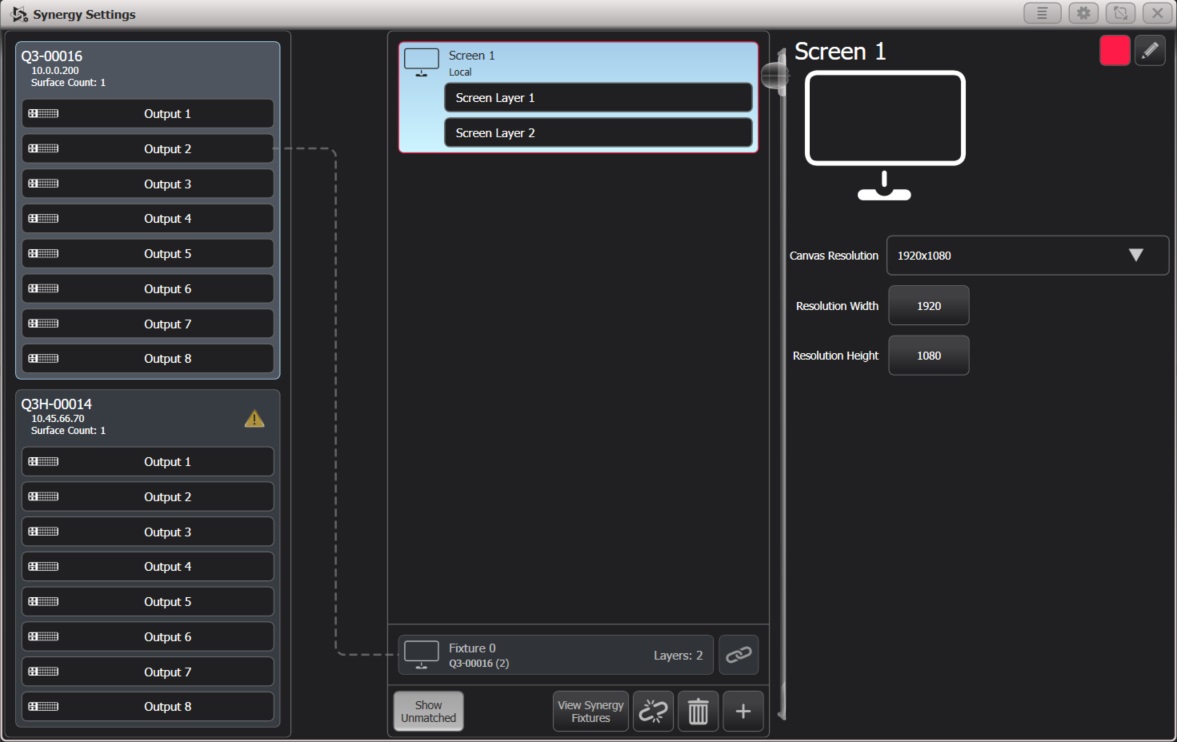Select Screen Layer 1

597,97
